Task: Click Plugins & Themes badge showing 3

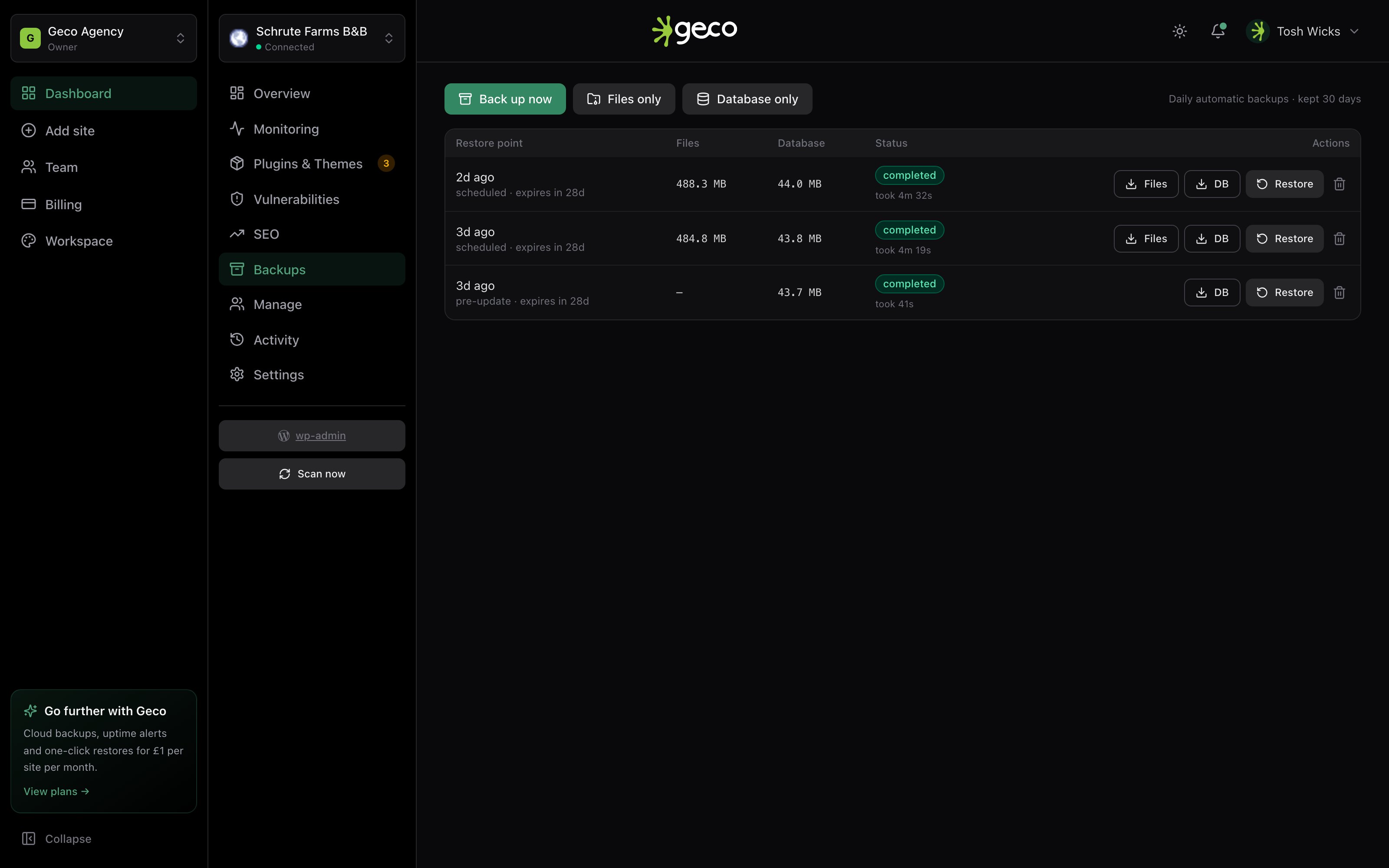Action: pyautogui.click(x=386, y=164)
